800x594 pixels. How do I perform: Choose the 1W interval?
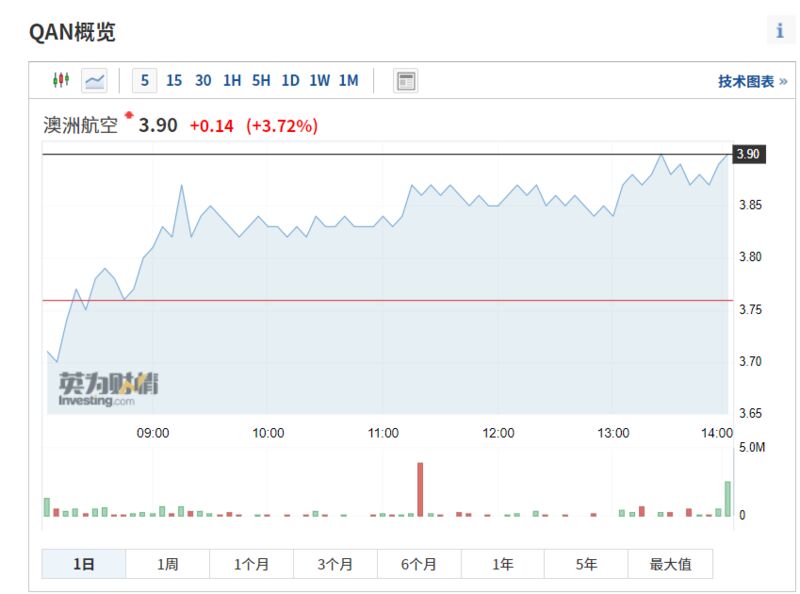319,81
